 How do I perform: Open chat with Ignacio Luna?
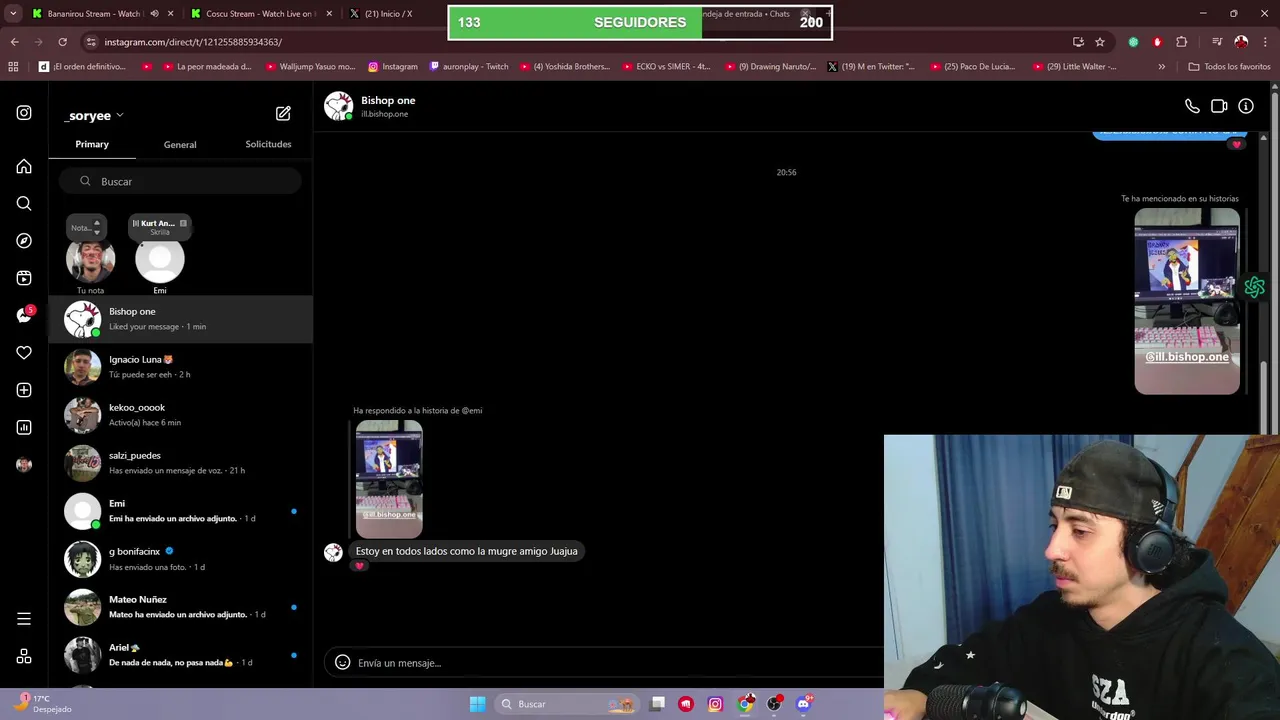click(x=180, y=367)
